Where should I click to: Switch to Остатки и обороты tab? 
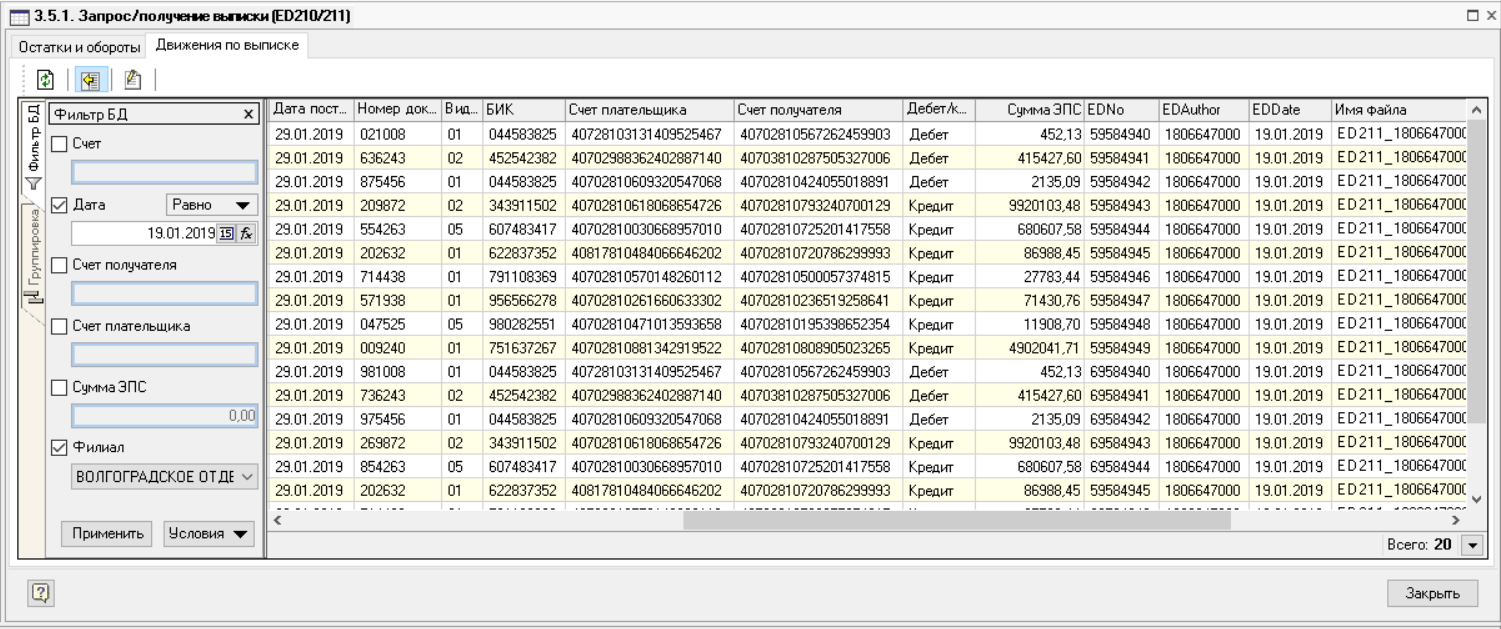[77, 47]
